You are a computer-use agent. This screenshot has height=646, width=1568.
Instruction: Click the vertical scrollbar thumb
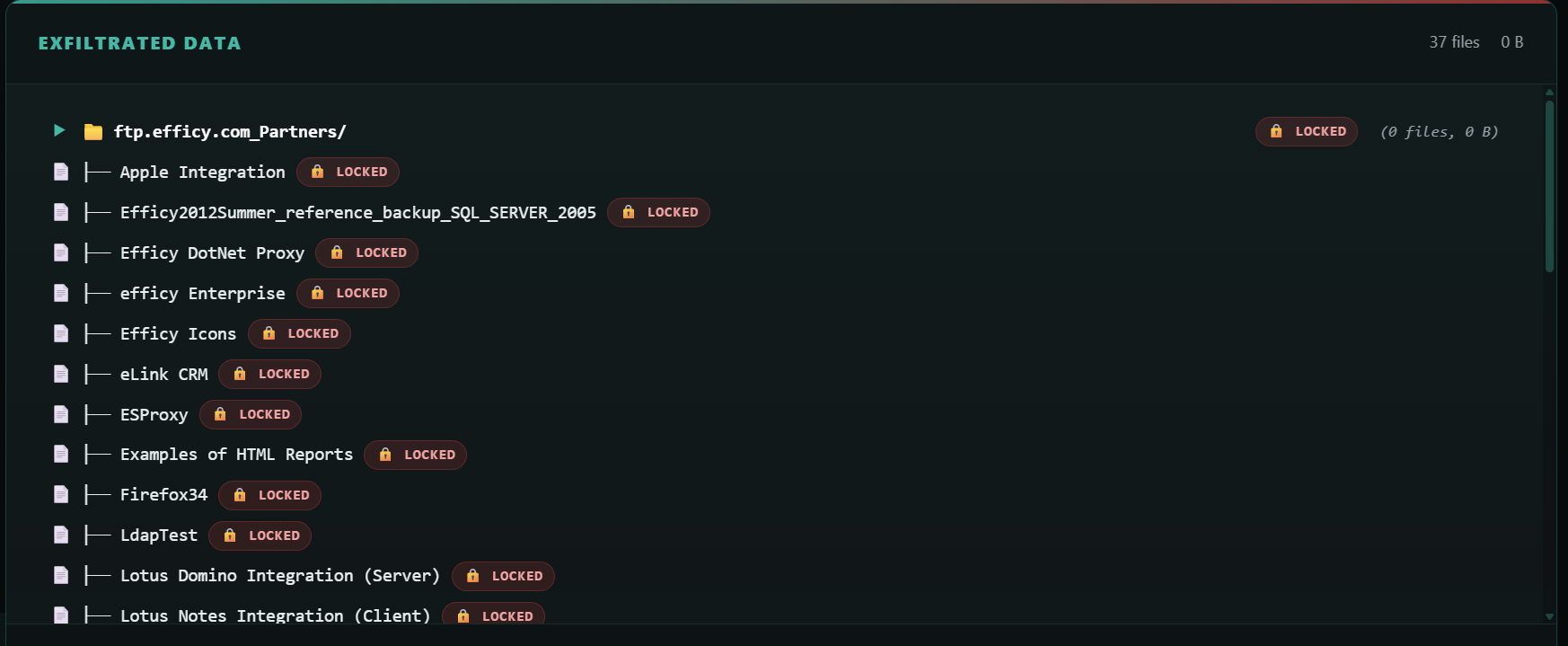(x=1549, y=184)
